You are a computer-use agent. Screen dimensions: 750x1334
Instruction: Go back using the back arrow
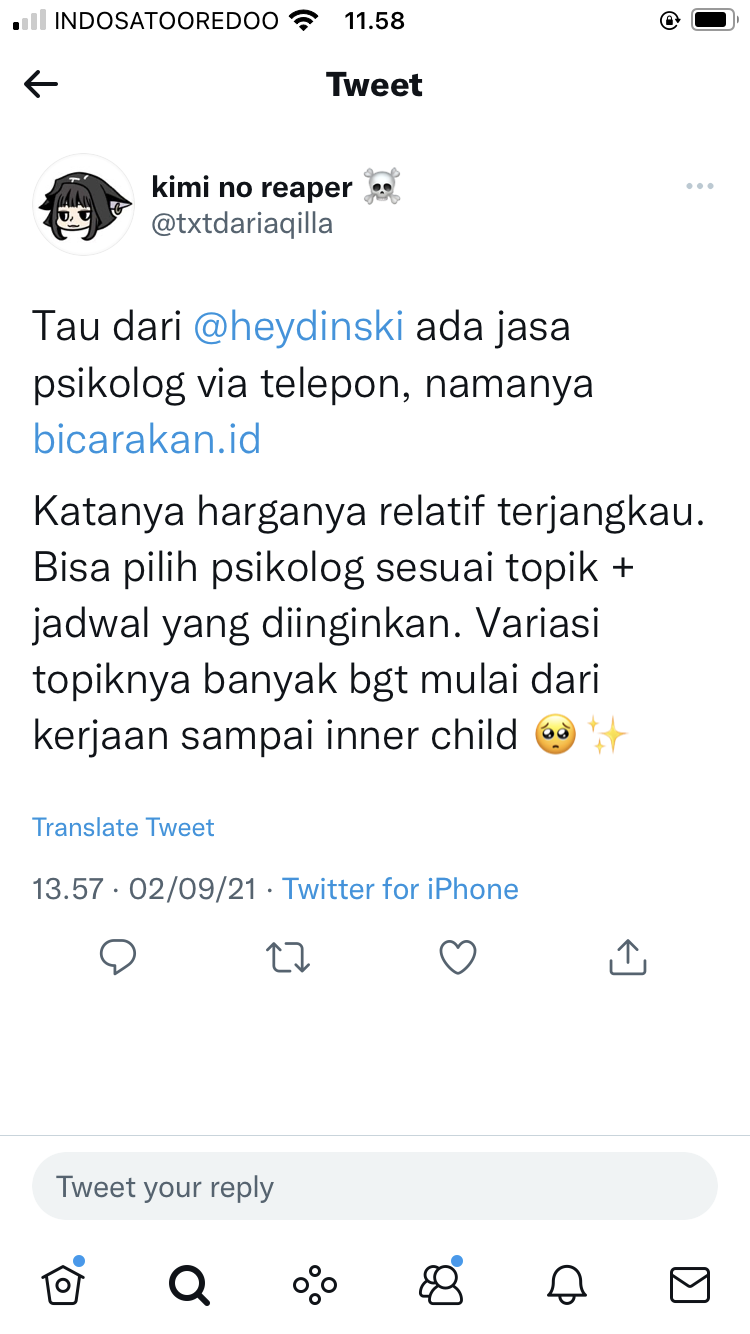pyautogui.click(x=41, y=85)
